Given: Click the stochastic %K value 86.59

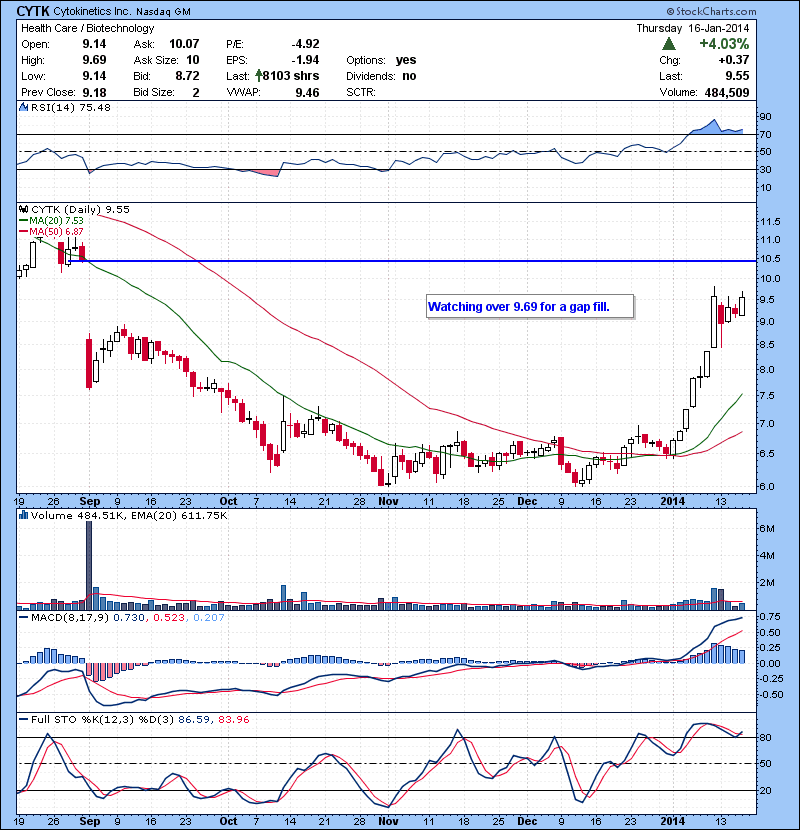Looking at the screenshot, I should [194, 719].
